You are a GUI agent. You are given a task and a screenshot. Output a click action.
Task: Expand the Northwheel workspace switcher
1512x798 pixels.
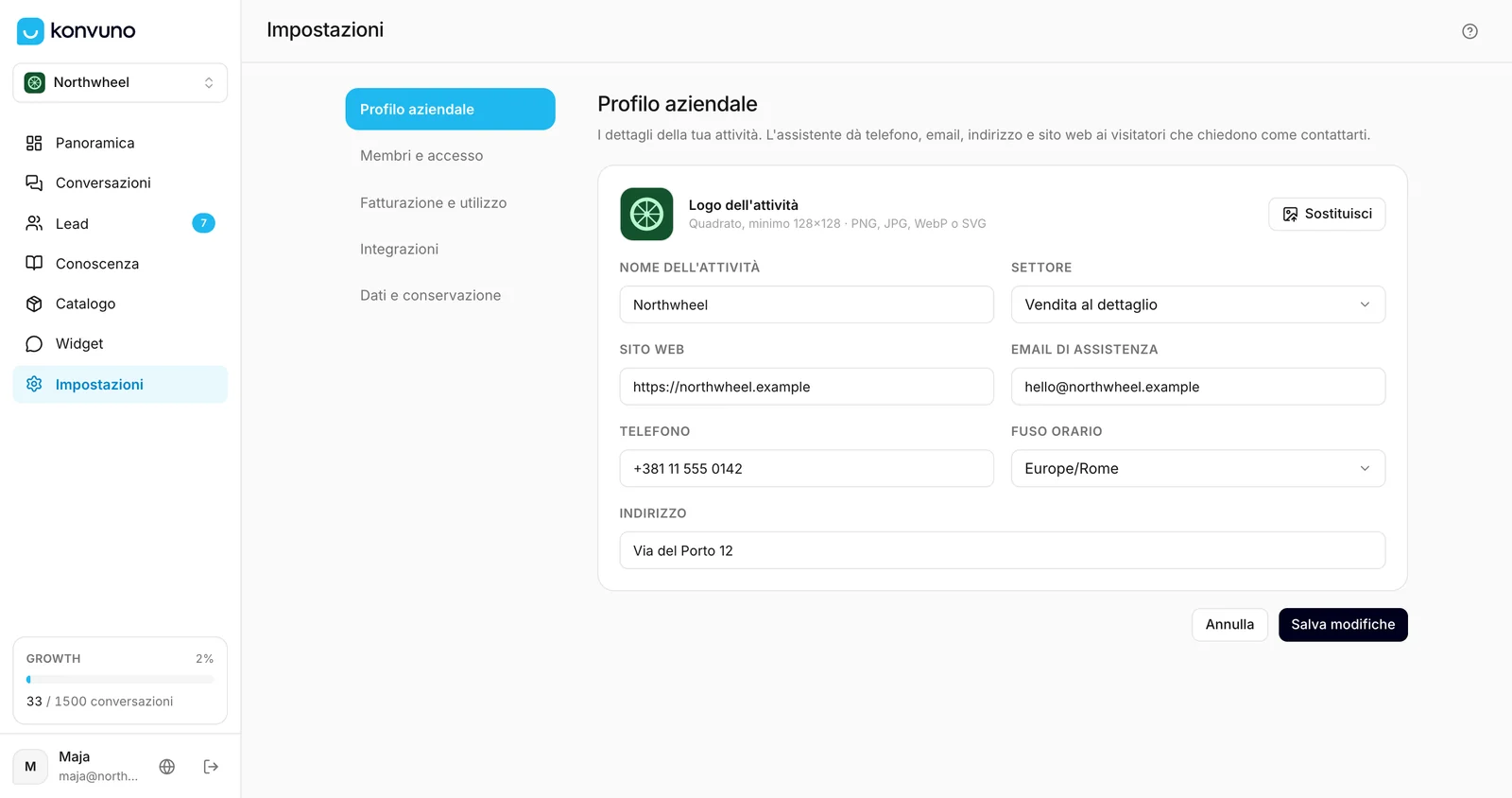pos(120,82)
